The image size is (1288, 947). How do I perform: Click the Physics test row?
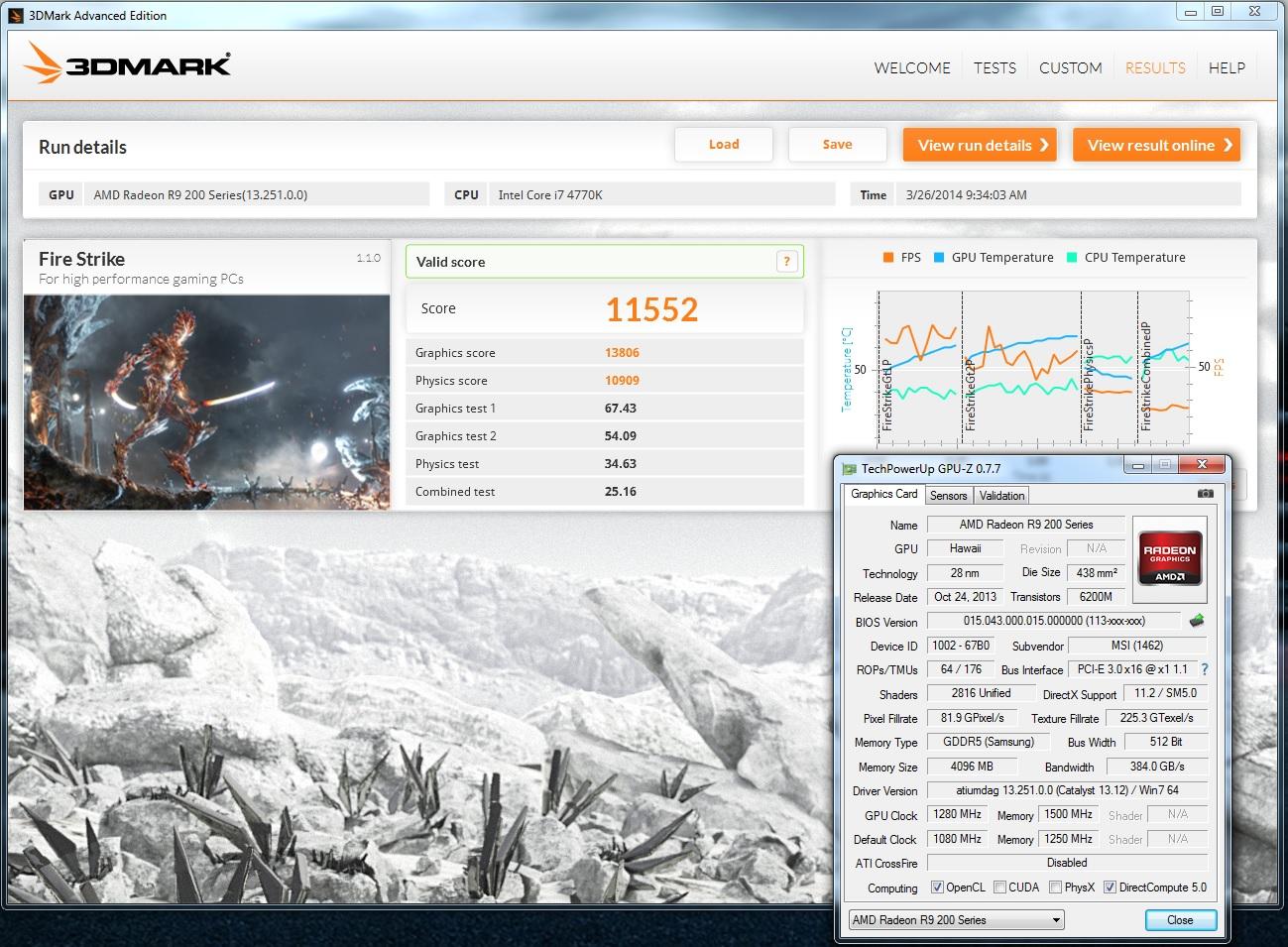tap(604, 464)
